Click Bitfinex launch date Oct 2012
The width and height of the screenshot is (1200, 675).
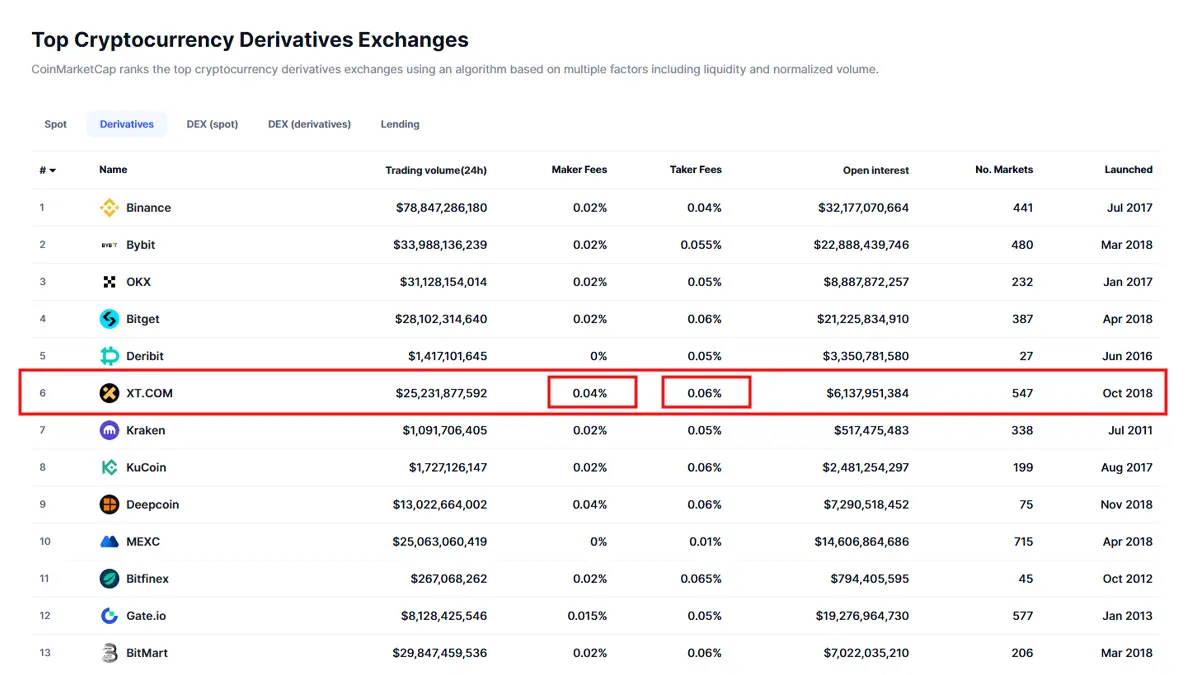click(x=1129, y=579)
